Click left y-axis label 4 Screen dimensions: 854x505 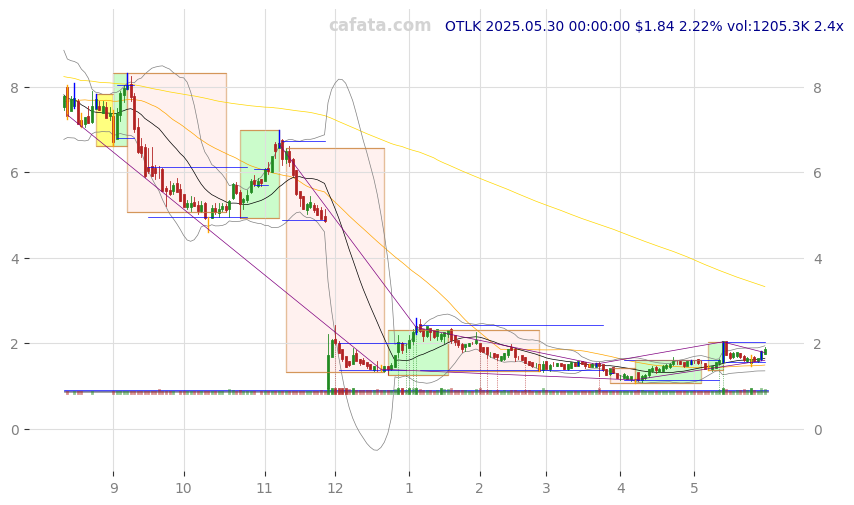click(x=14, y=259)
